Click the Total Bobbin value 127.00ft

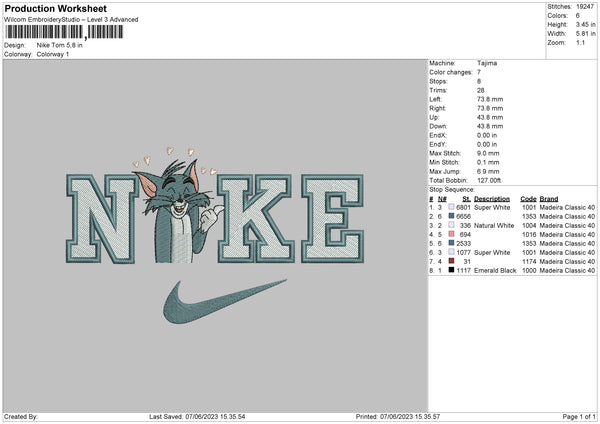[489, 180]
